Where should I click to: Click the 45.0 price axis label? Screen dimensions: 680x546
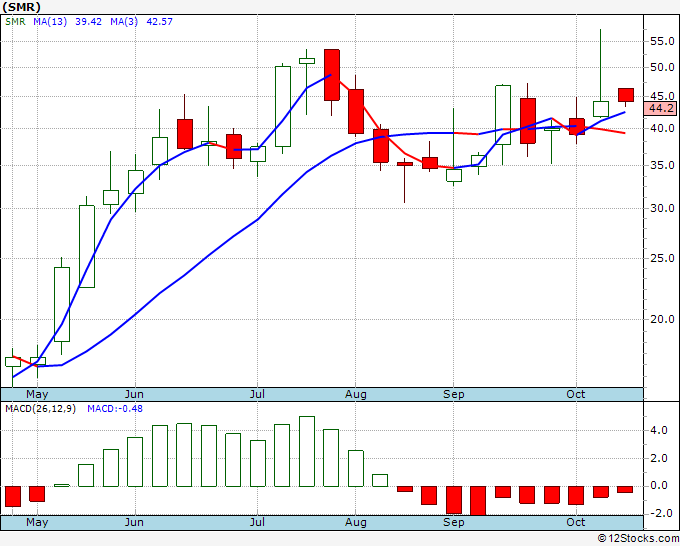(x=662, y=96)
